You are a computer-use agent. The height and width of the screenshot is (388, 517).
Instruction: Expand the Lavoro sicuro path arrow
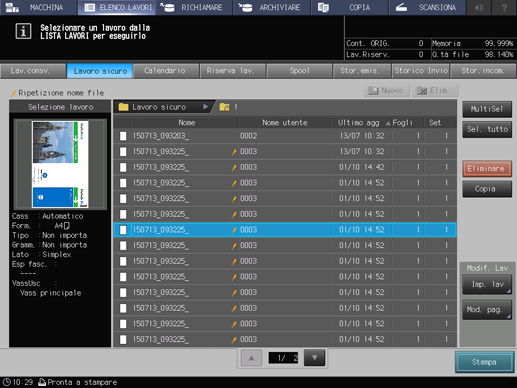pyautogui.click(x=205, y=107)
